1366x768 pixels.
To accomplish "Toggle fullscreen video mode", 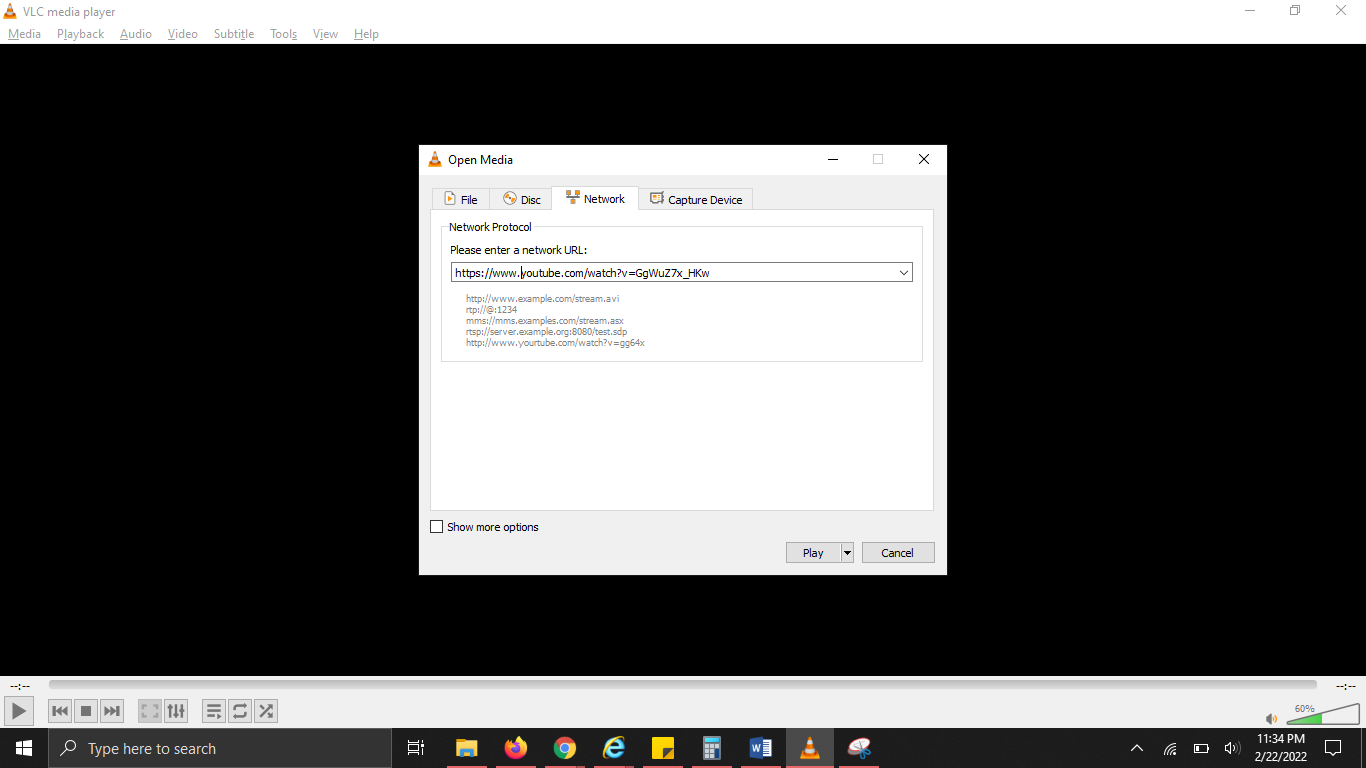I will click(x=150, y=711).
